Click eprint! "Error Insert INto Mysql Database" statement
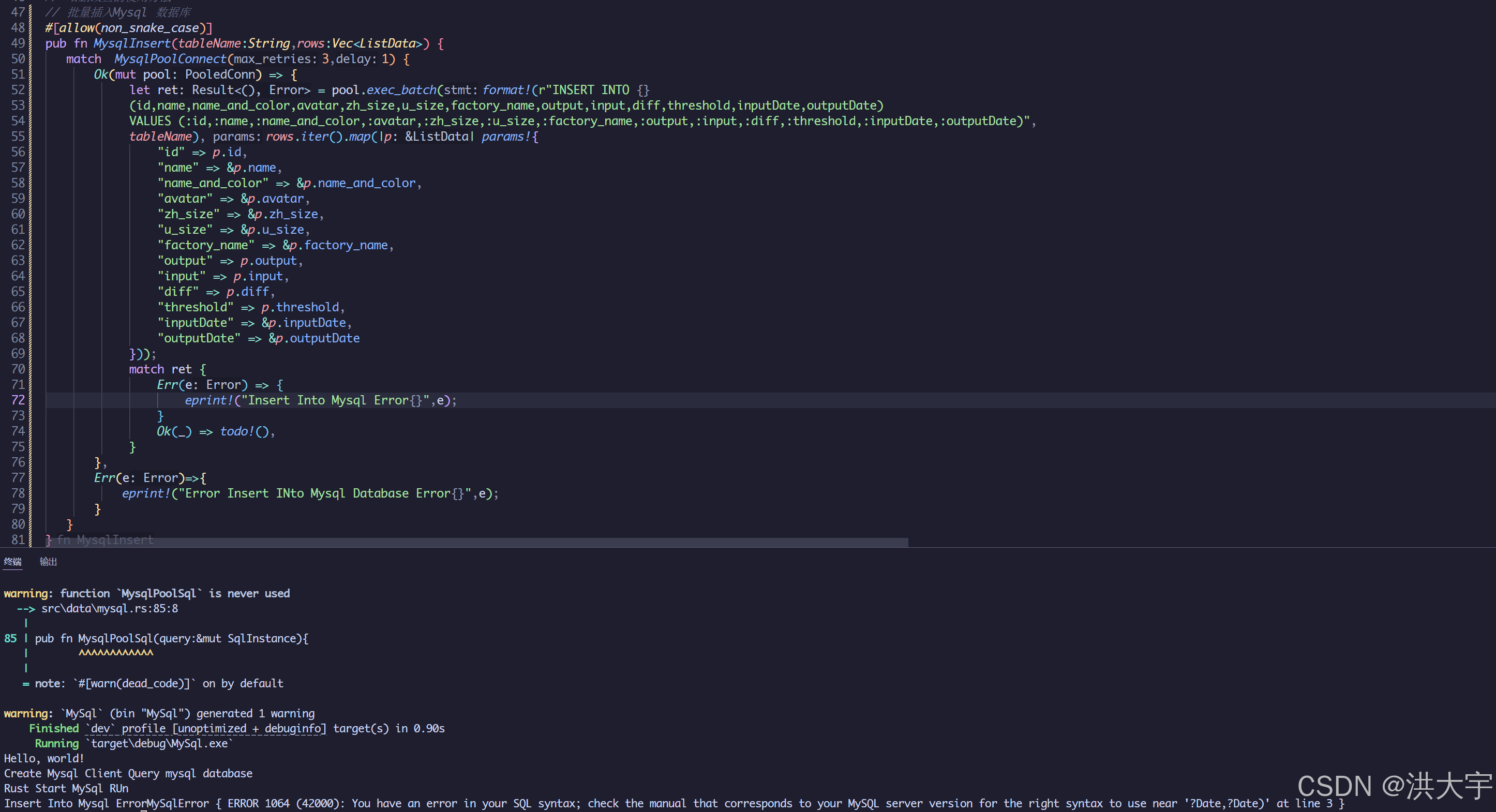Screen dimensions: 1496x812 tap(310, 494)
